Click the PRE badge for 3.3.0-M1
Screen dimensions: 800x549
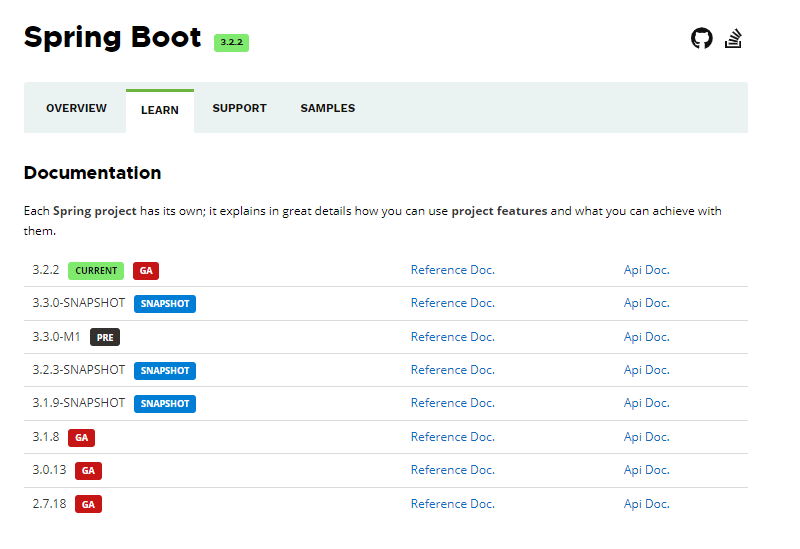point(105,337)
